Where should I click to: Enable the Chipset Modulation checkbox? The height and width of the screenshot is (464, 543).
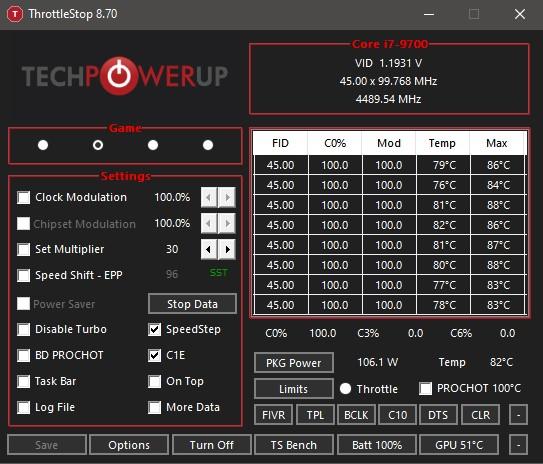pos(24,223)
